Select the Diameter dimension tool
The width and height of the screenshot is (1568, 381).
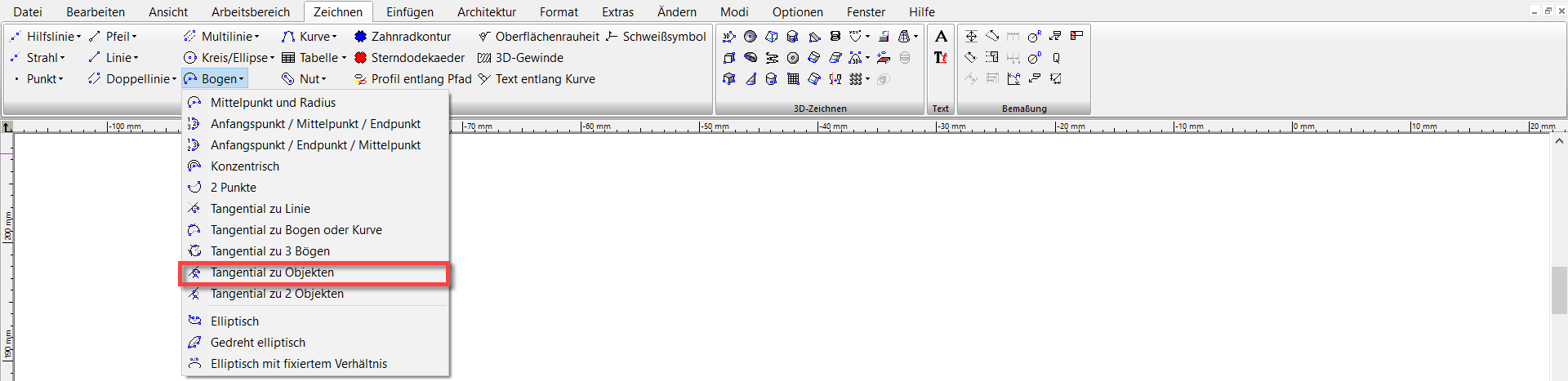1034,58
